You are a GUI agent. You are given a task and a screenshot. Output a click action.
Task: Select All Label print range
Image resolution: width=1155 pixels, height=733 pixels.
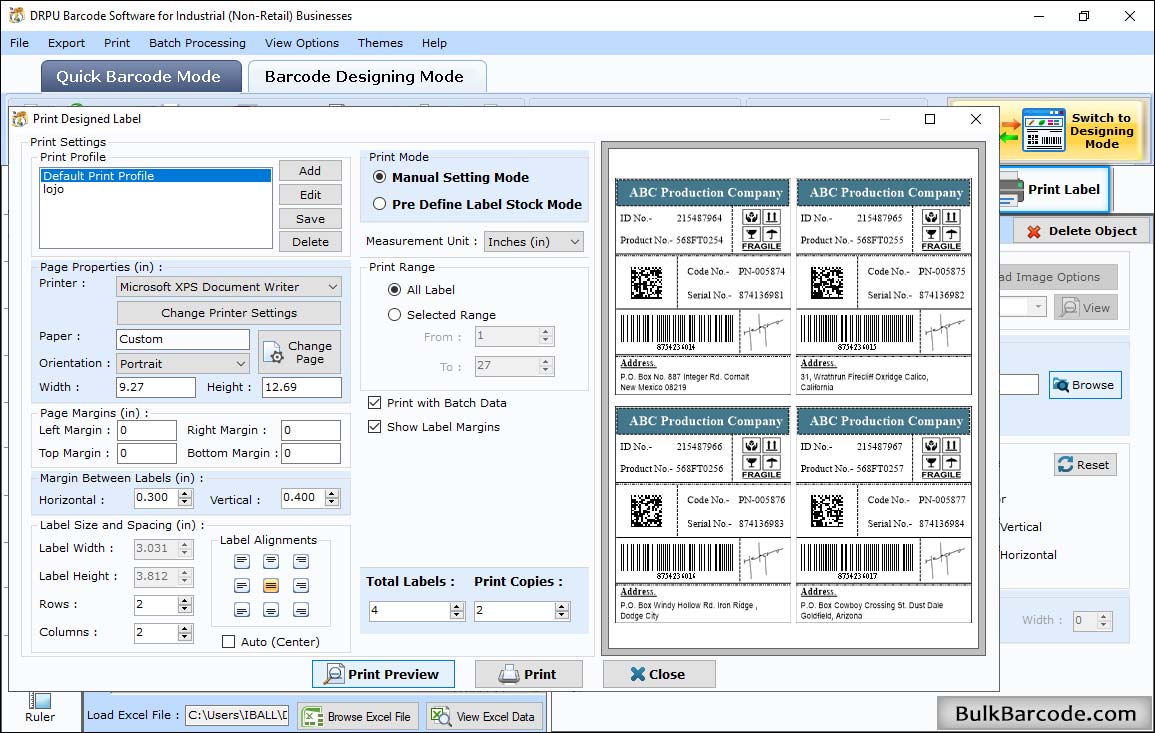(x=395, y=290)
